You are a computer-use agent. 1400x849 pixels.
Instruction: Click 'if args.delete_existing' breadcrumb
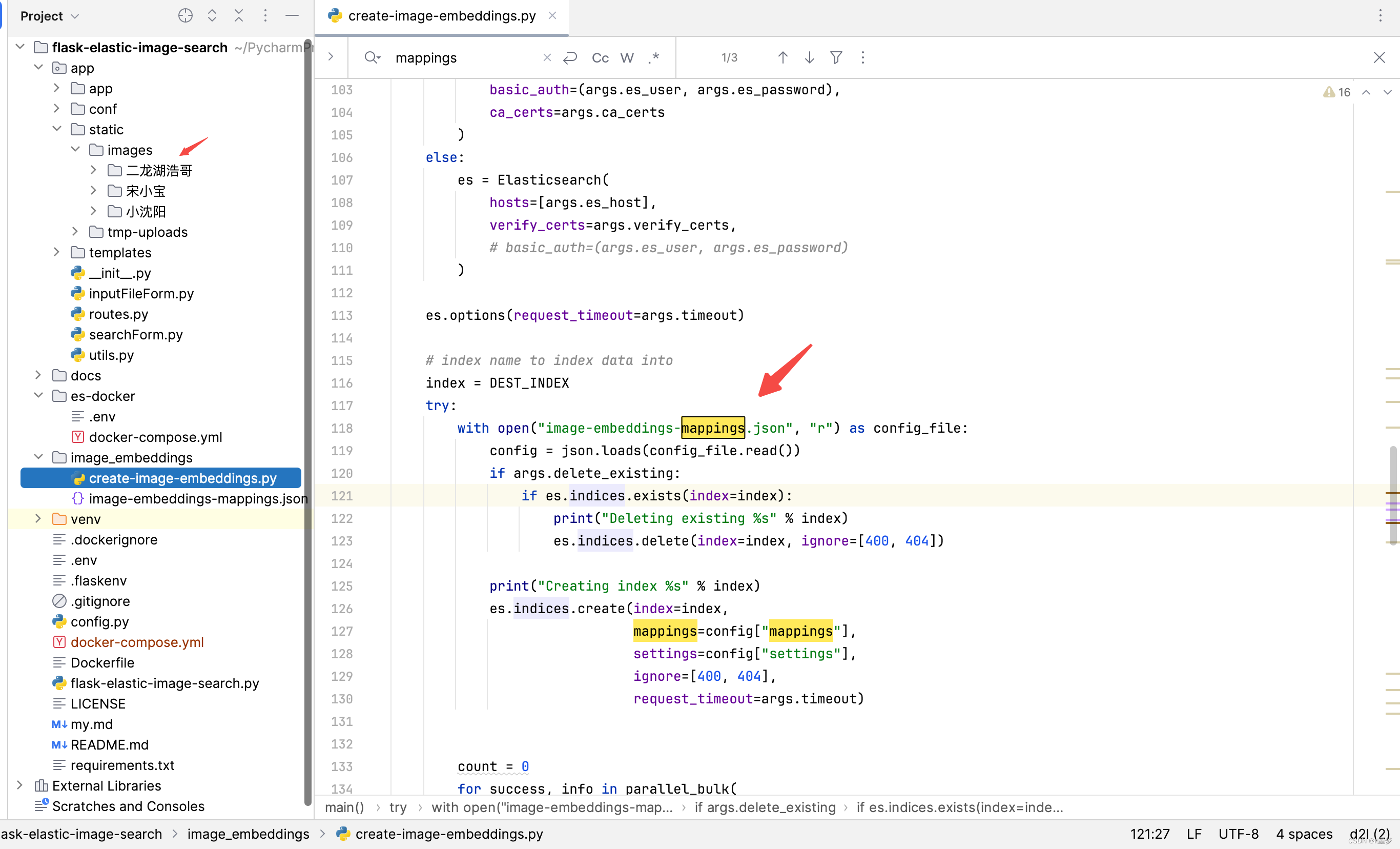tap(765, 807)
